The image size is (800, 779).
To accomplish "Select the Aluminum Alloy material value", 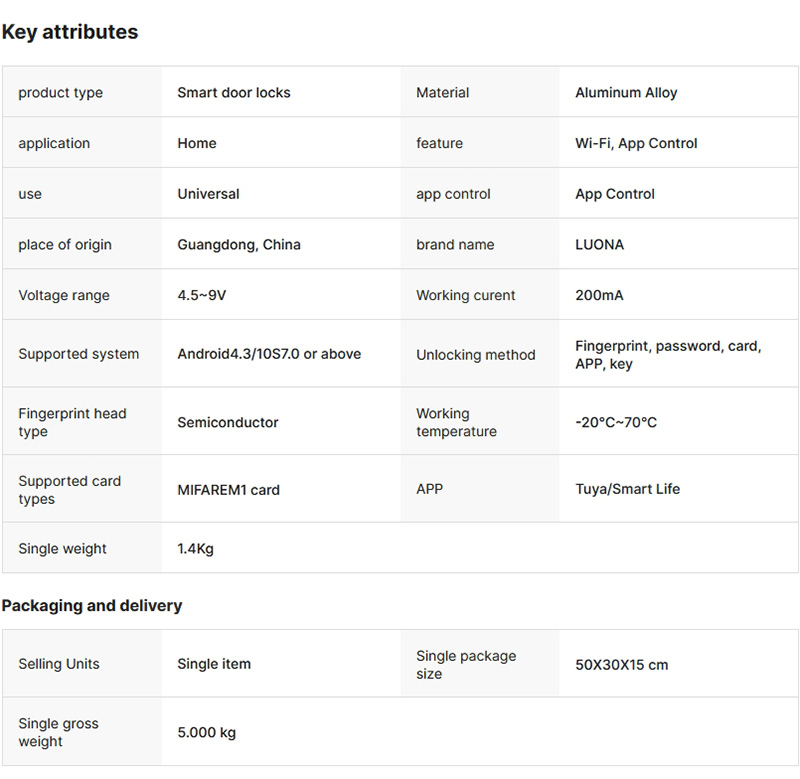I will 626,93.
